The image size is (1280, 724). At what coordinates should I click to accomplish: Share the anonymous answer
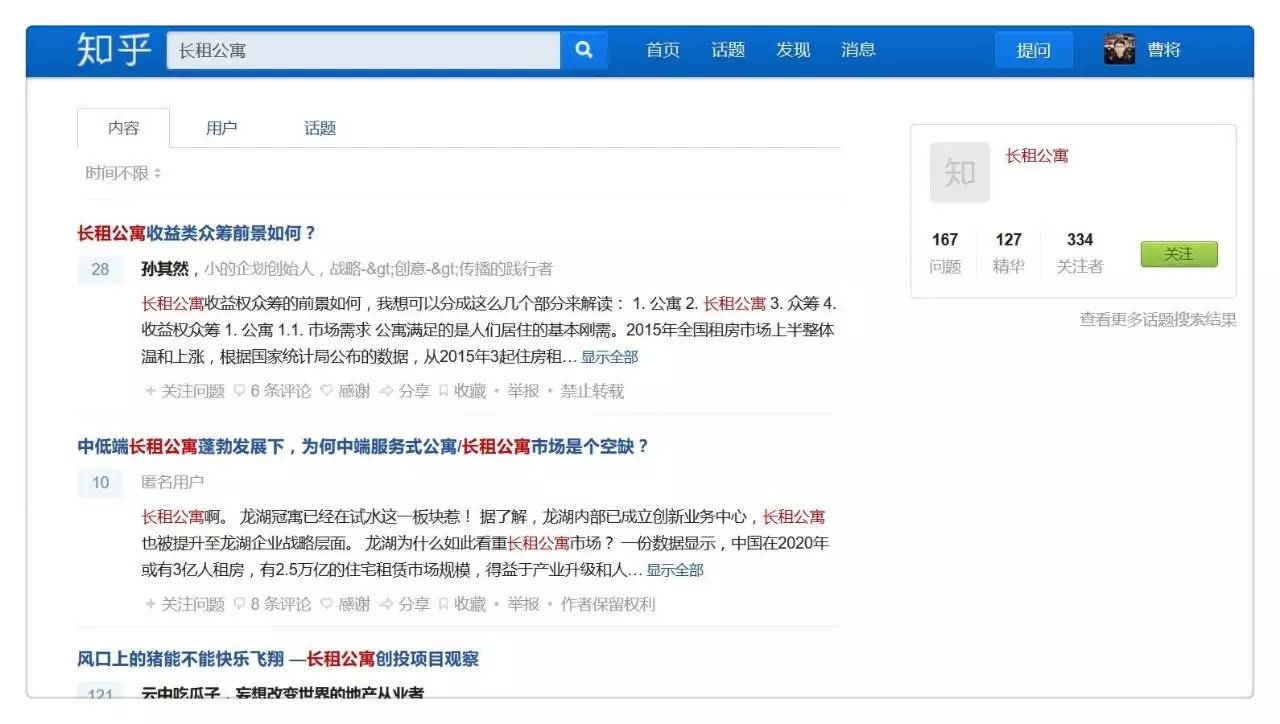tap(405, 604)
